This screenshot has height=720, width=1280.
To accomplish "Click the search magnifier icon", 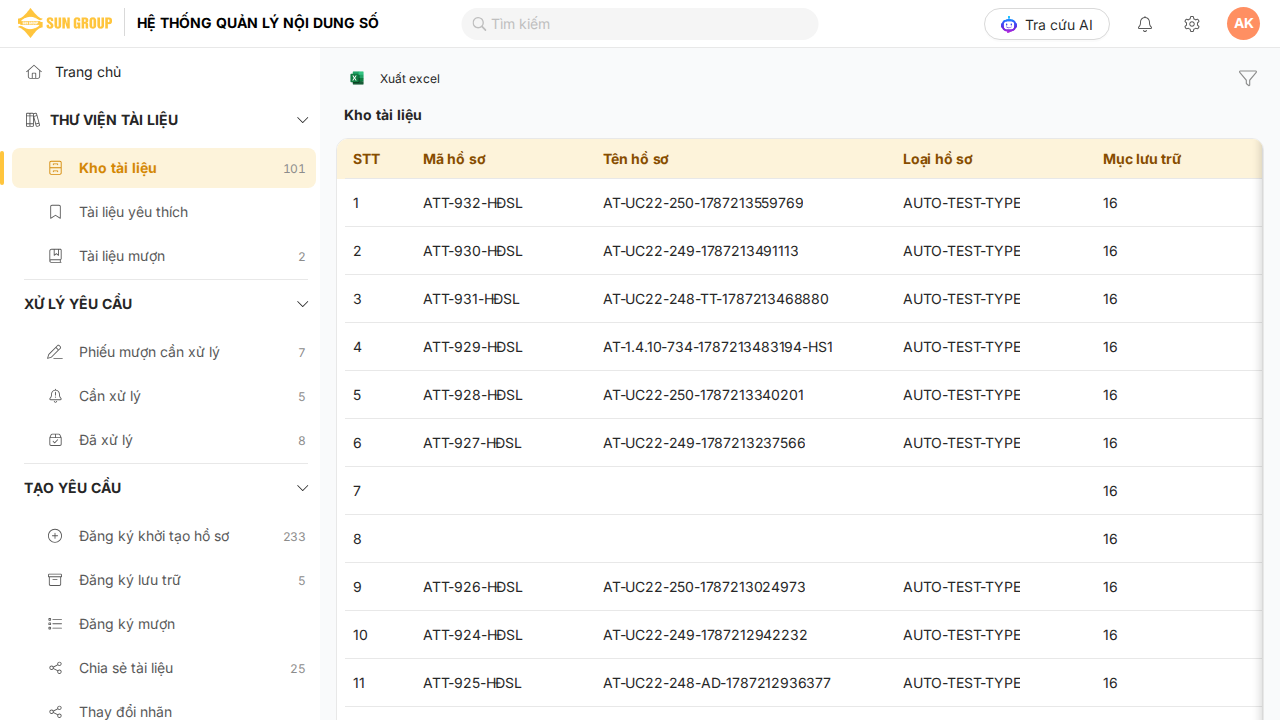I will [x=479, y=24].
